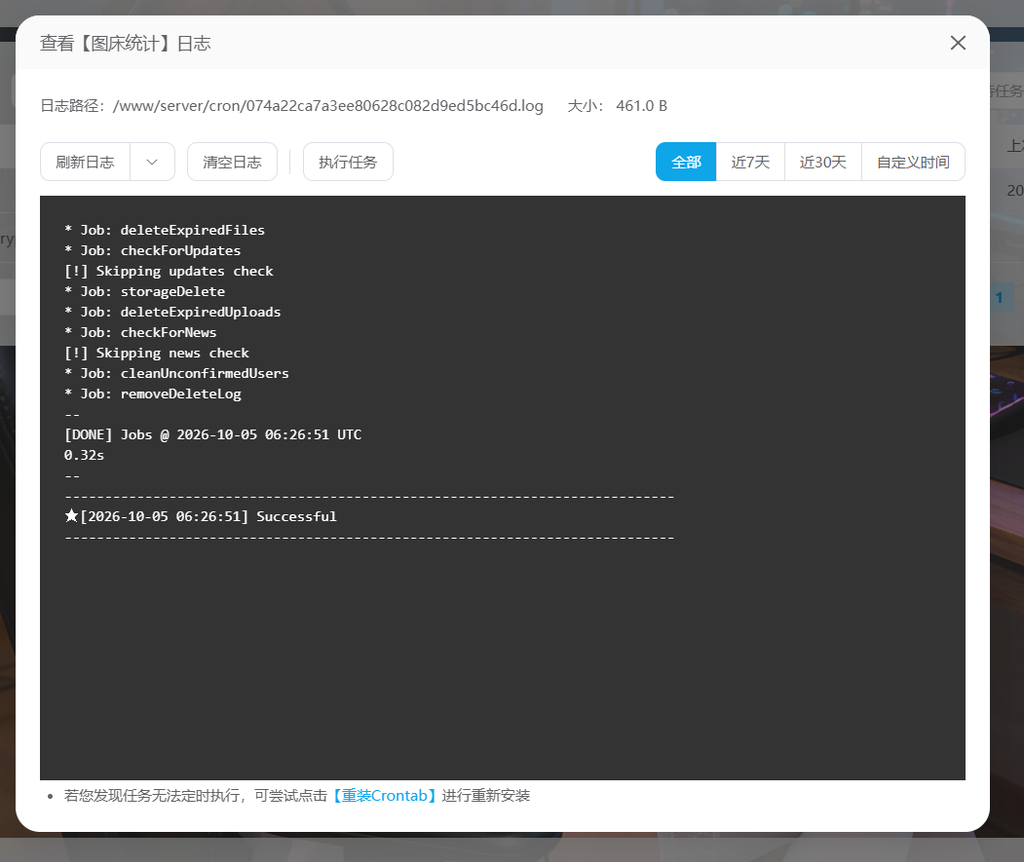Click the 461.0 B size value
The width and height of the screenshot is (1024, 862).
pos(641,106)
